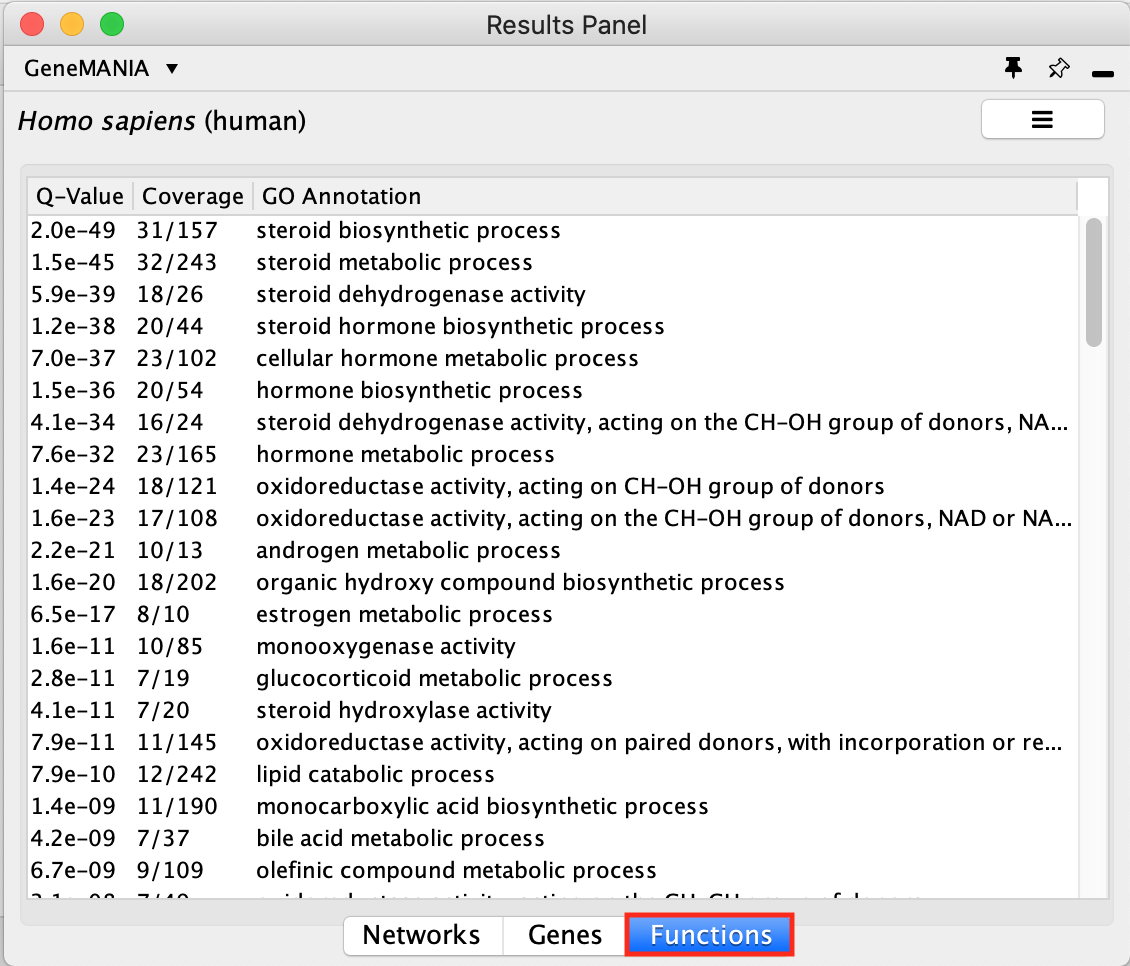Switch to the Genes tab
Screen dimensions: 1130x966
coord(565,935)
